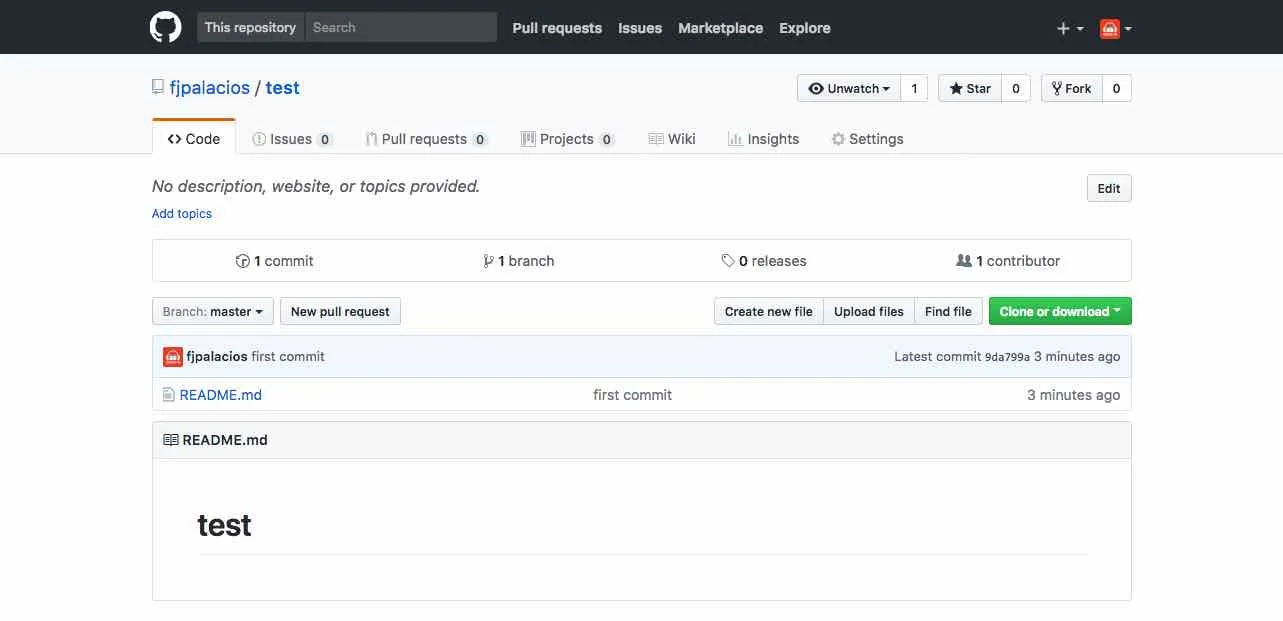Star the repository

pyautogui.click(x=970, y=88)
